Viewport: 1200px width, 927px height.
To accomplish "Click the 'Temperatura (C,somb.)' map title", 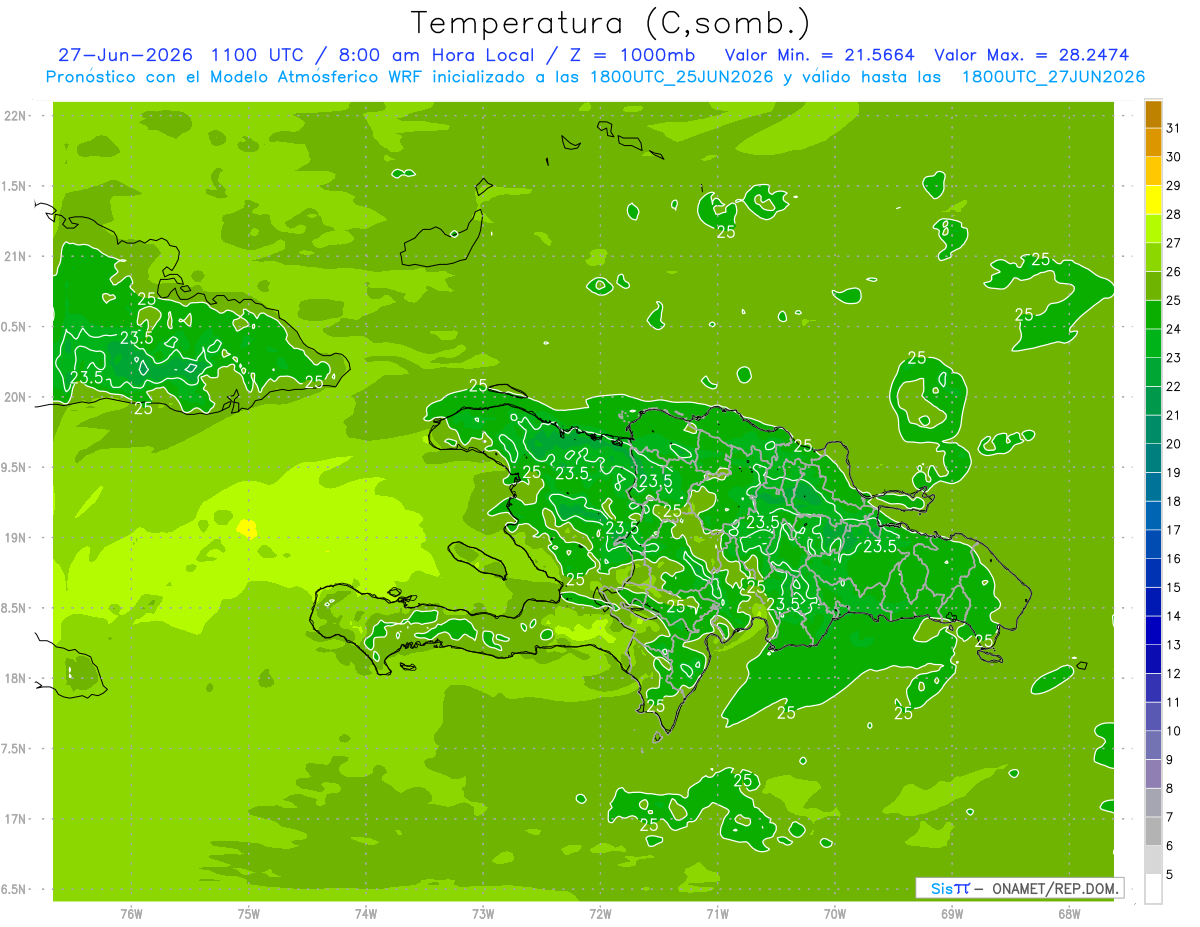I will tap(609, 23).
